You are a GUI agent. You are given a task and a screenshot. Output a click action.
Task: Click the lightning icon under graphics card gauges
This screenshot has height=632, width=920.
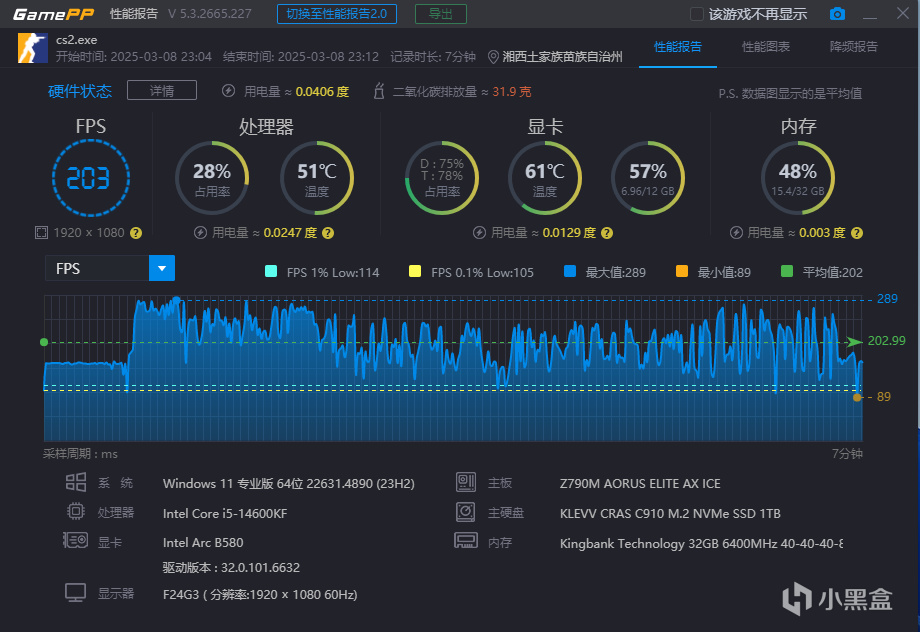pyautogui.click(x=479, y=233)
